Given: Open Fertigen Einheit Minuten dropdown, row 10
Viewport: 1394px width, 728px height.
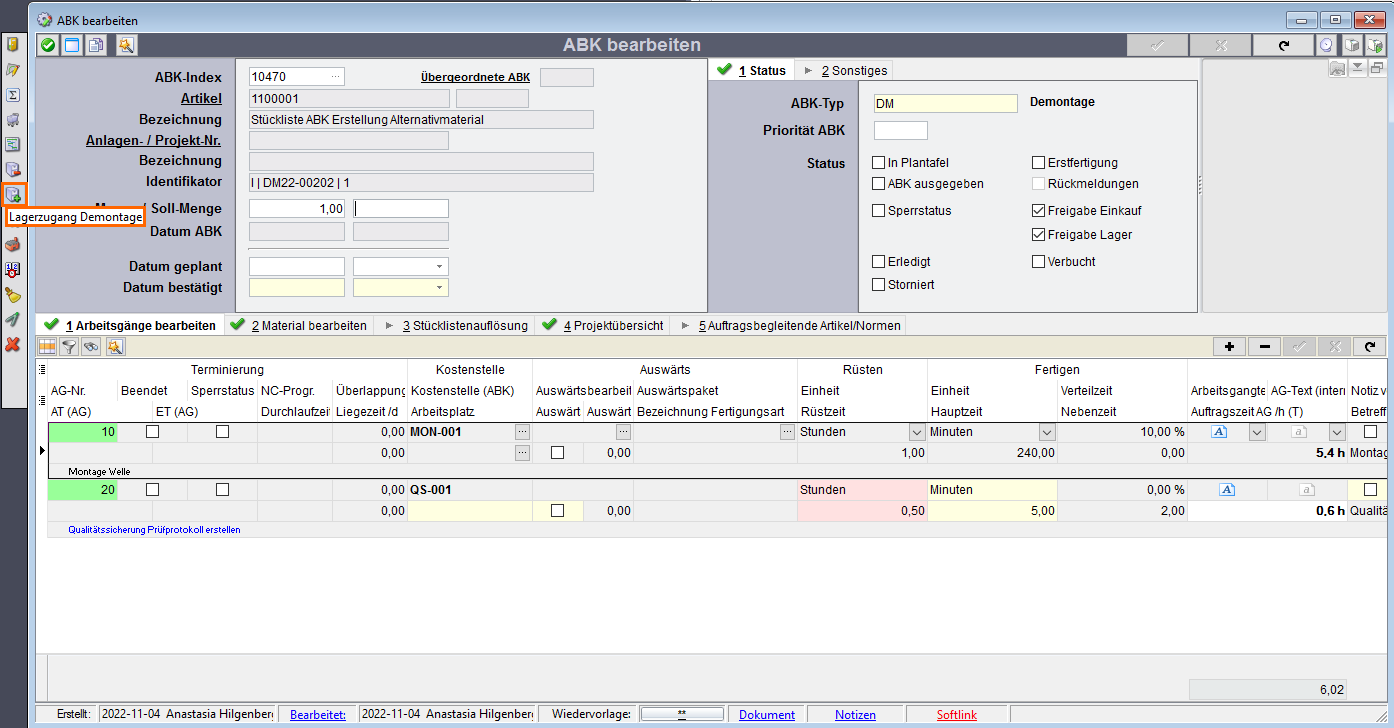Looking at the screenshot, I should tap(1047, 432).
